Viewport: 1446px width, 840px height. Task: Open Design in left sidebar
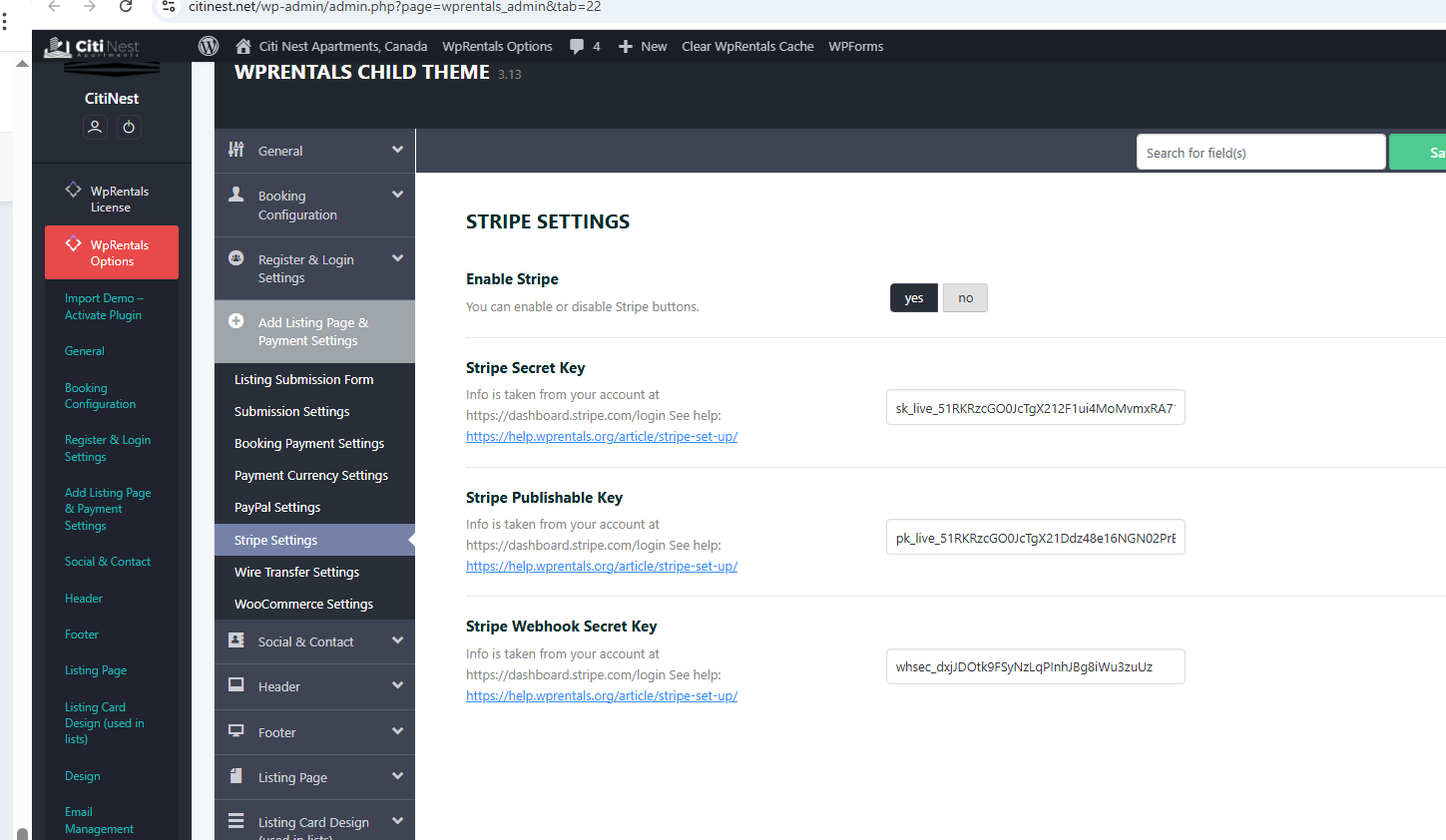point(82,776)
